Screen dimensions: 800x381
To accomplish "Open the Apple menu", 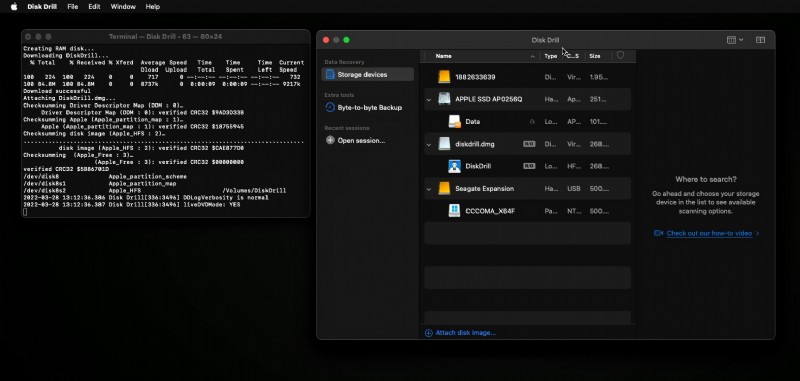I will [x=14, y=7].
